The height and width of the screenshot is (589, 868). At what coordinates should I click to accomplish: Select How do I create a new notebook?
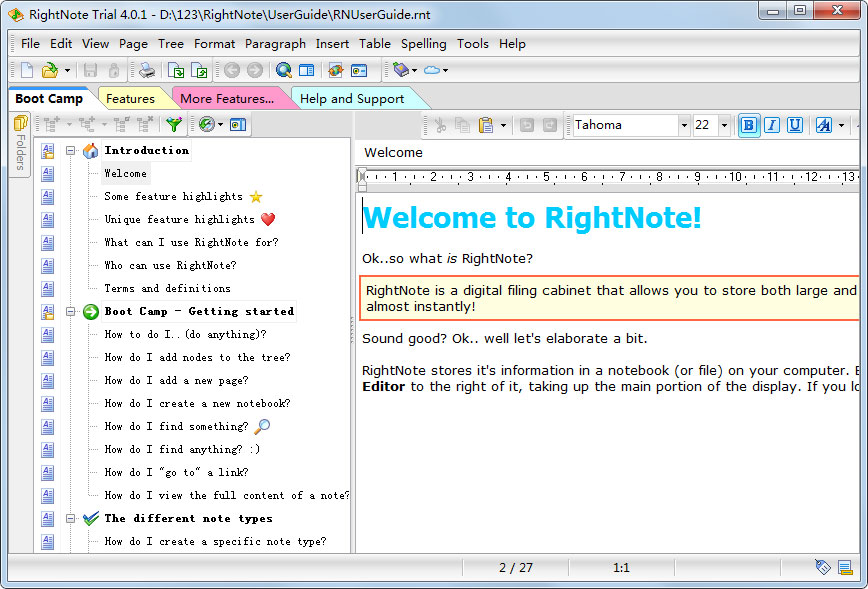click(x=197, y=404)
